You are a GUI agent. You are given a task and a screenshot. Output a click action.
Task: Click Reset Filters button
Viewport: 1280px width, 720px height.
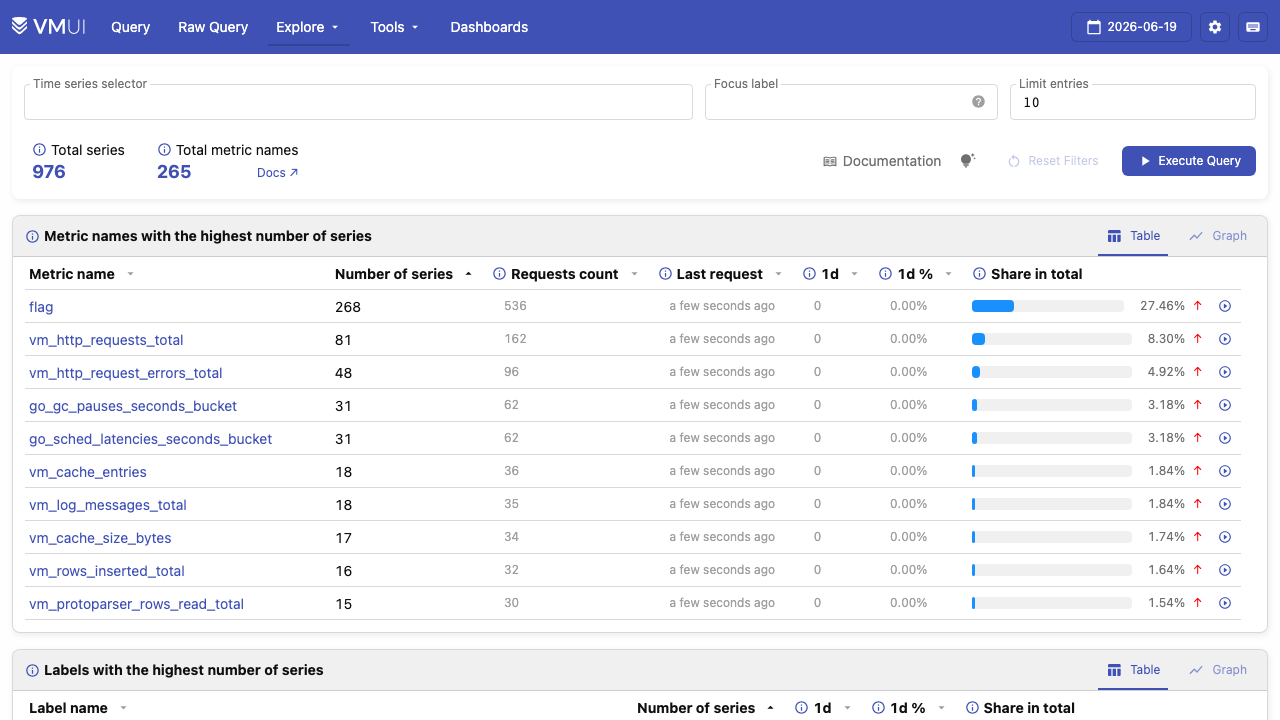[1052, 161]
